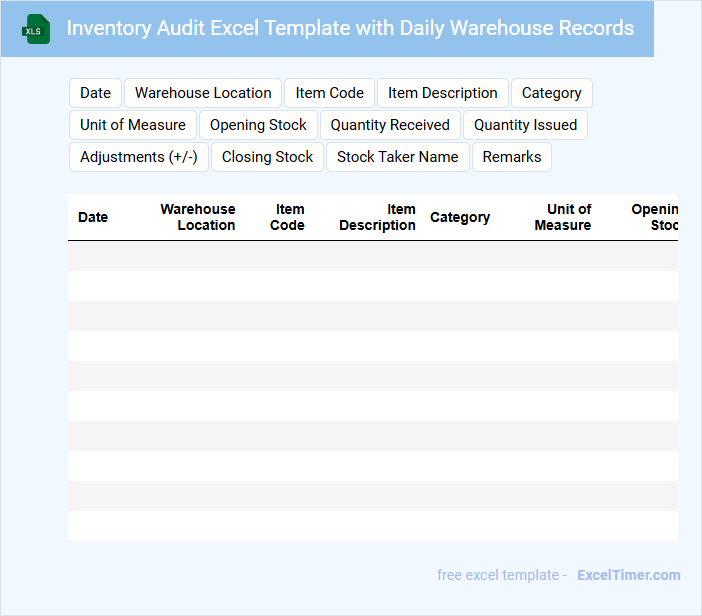Open the ExcelTimer.com link

(x=628, y=575)
